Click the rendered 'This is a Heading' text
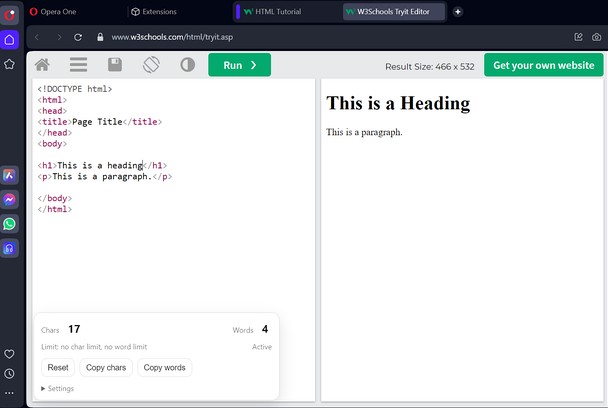608x408 pixels. click(398, 104)
